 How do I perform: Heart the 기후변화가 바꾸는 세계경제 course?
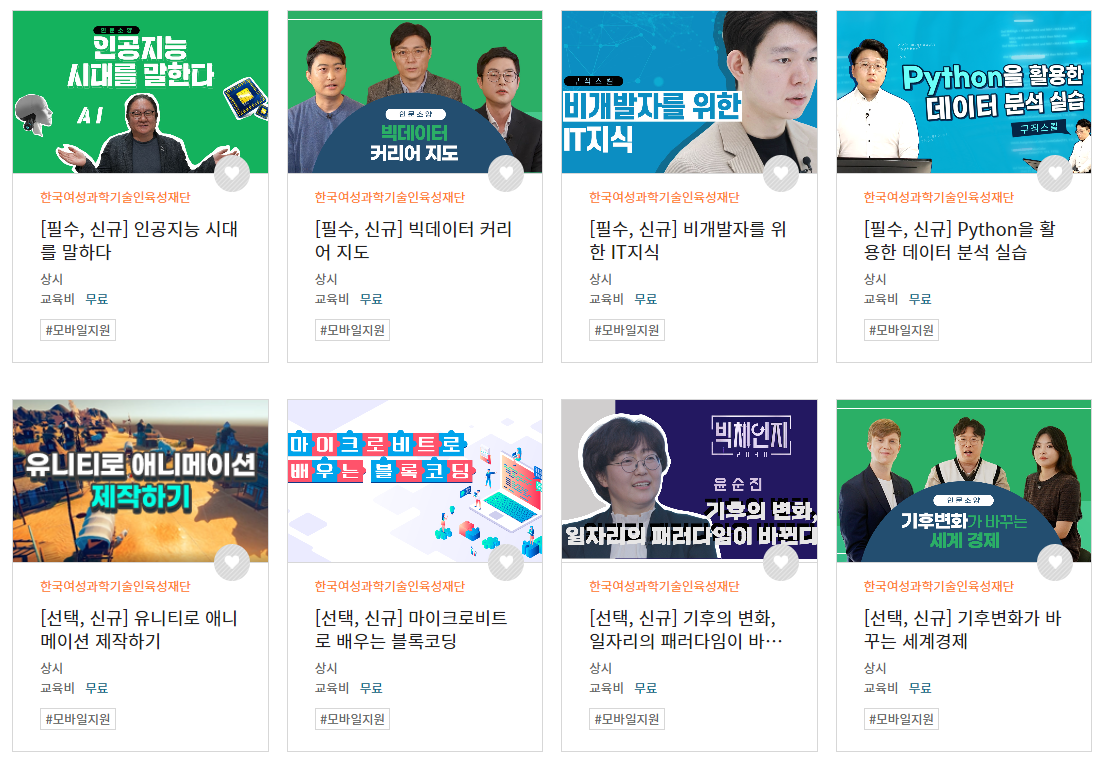point(1055,562)
